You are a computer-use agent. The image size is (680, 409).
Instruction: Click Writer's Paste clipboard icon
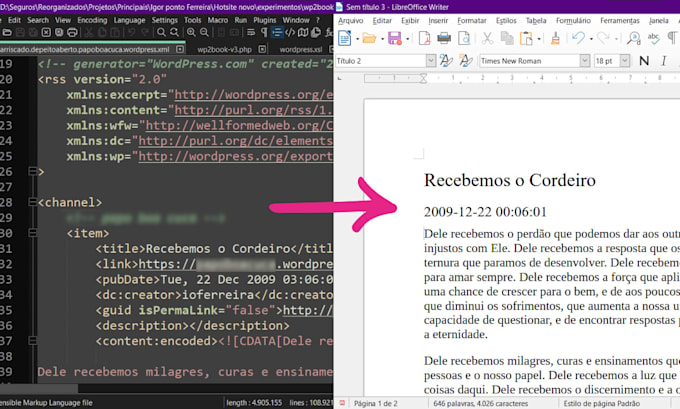526,38
